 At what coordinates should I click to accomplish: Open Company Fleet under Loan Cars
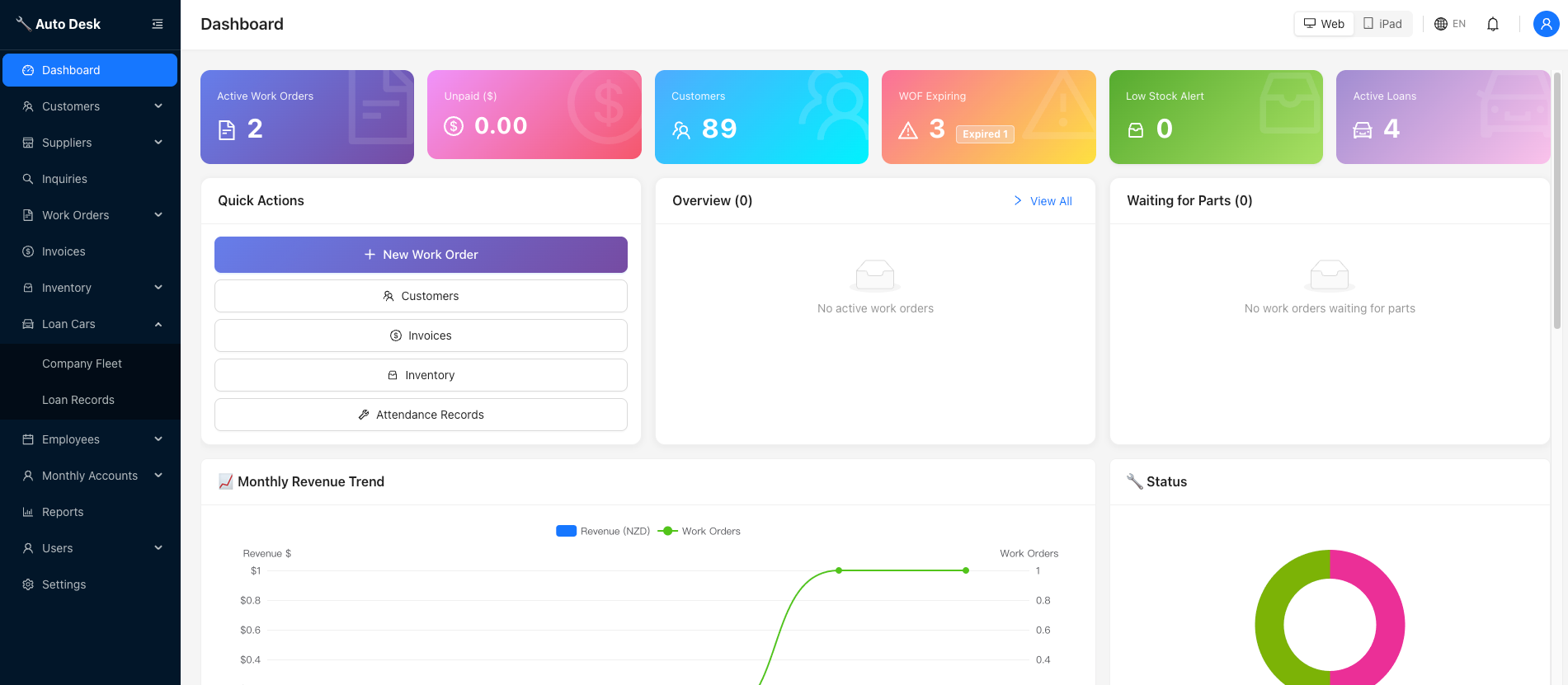pos(90,364)
